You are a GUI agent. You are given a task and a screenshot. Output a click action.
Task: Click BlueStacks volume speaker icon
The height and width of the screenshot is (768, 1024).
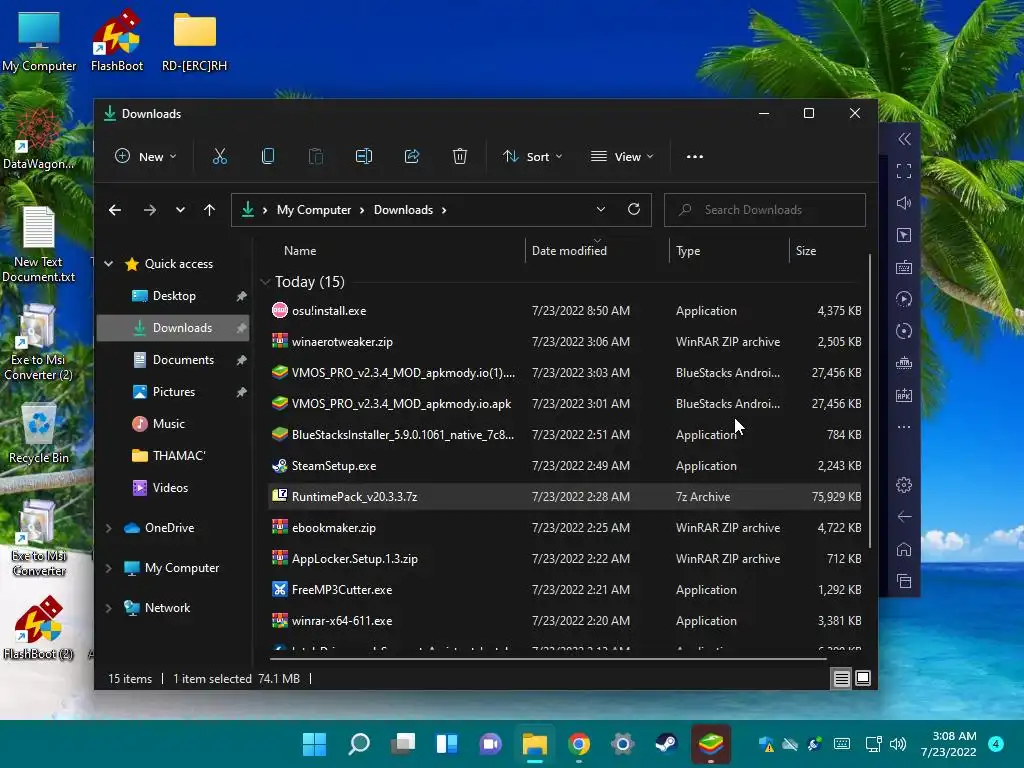pos(904,203)
